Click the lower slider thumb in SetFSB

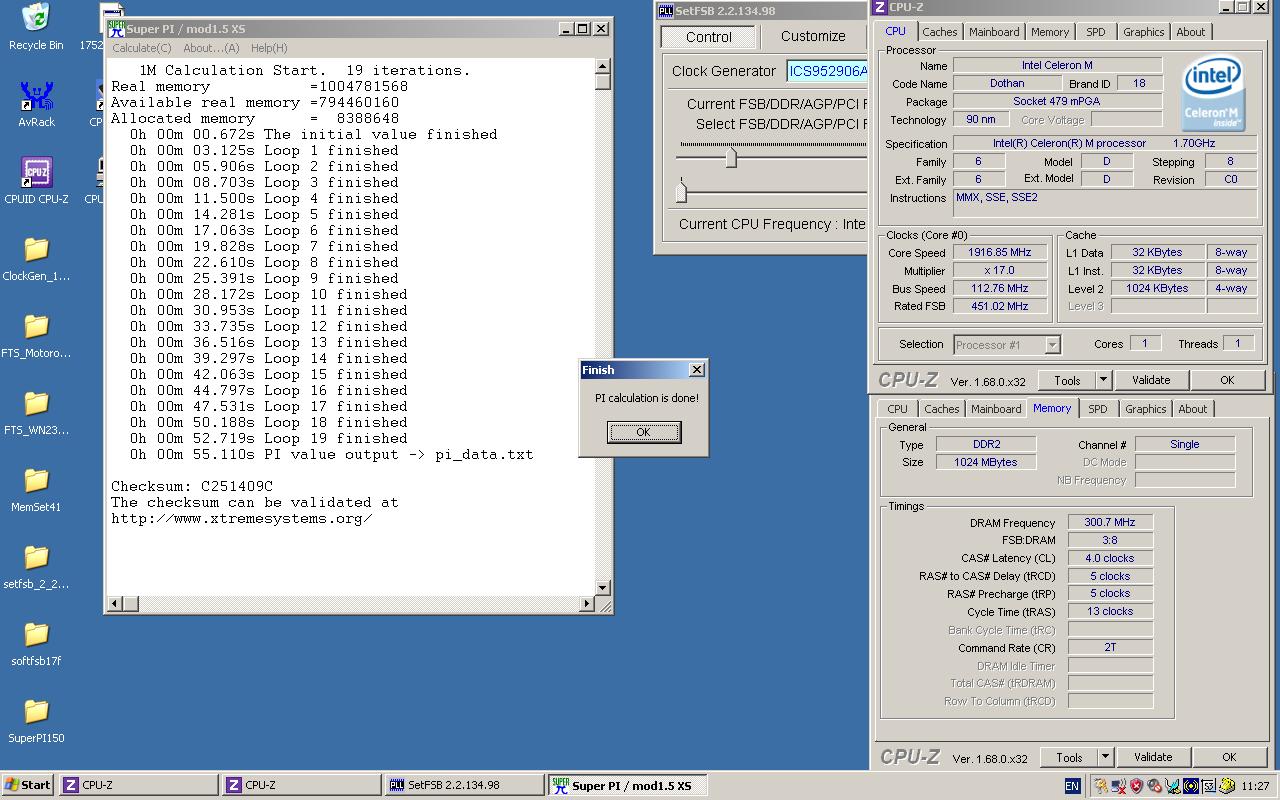[681, 190]
